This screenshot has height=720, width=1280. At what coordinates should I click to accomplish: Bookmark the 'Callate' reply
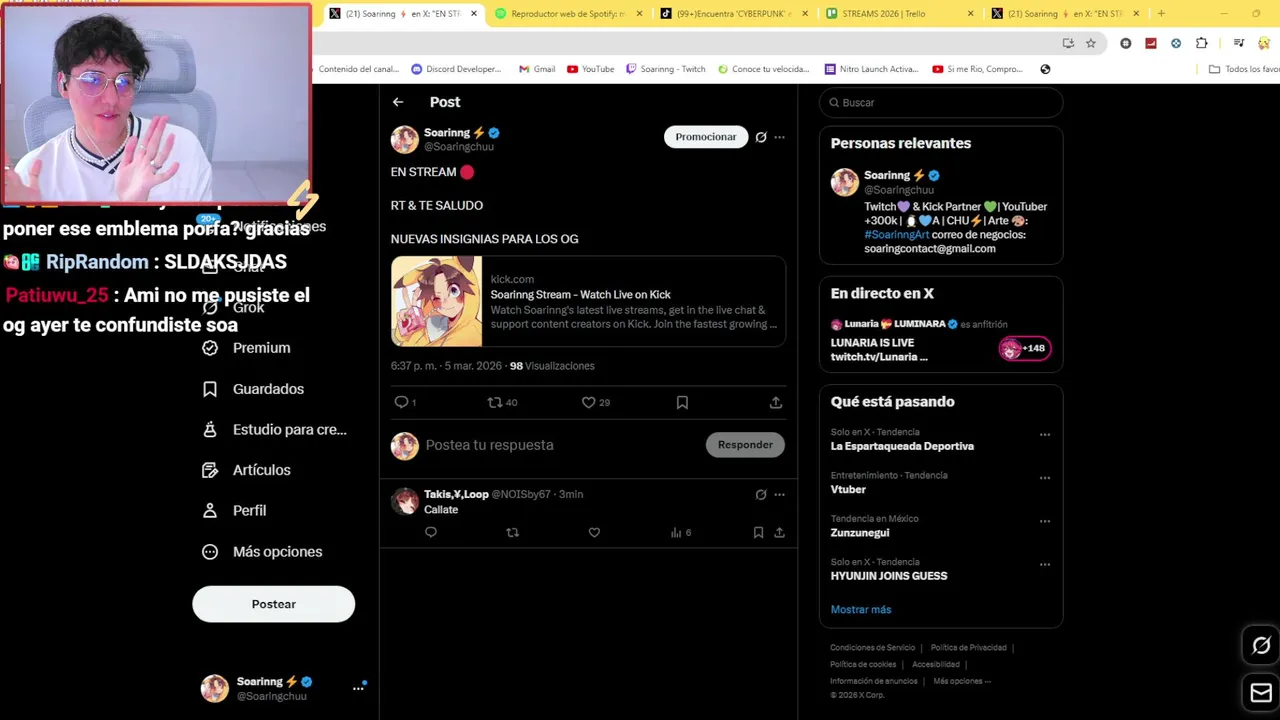[758, 533]
